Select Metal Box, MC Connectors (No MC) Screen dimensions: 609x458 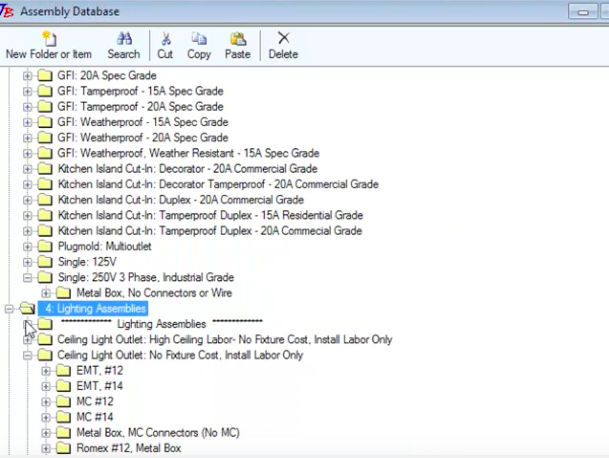pos(158,433)
